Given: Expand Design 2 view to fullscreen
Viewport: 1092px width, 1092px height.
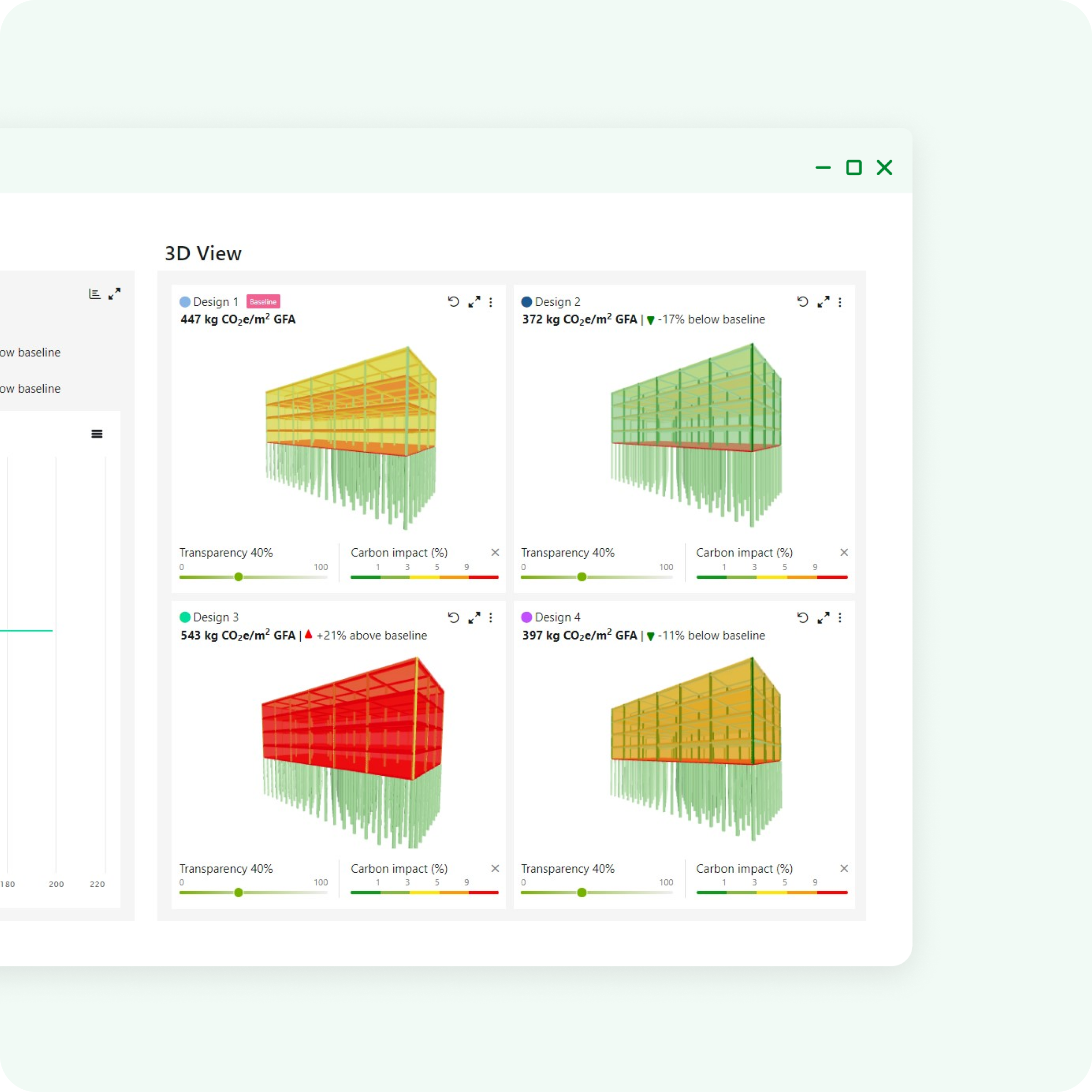Looking at the screenshot, I should [824, 302].
